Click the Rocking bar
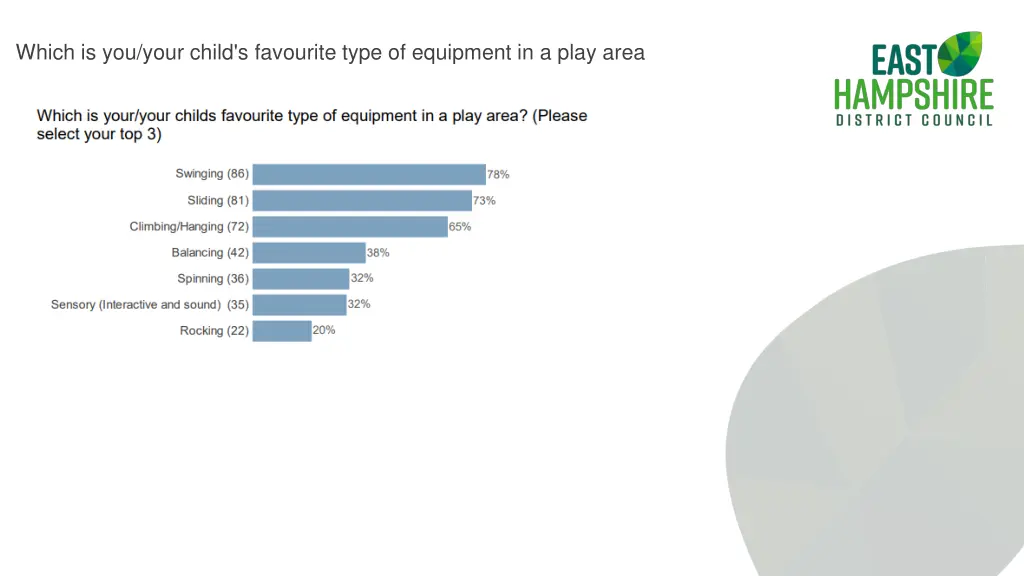 coord(282,331)
